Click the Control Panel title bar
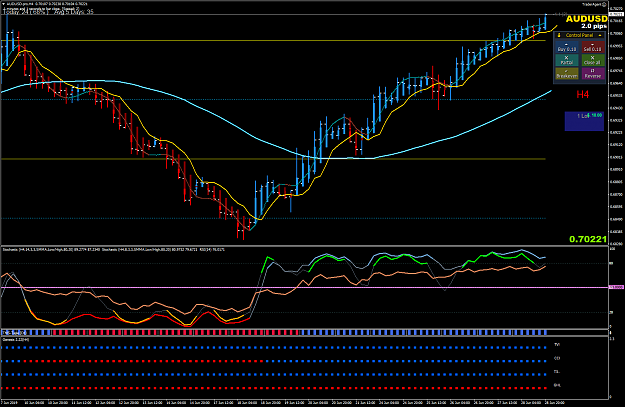Viewport: 625px width, 407px height. click(579, 35)
